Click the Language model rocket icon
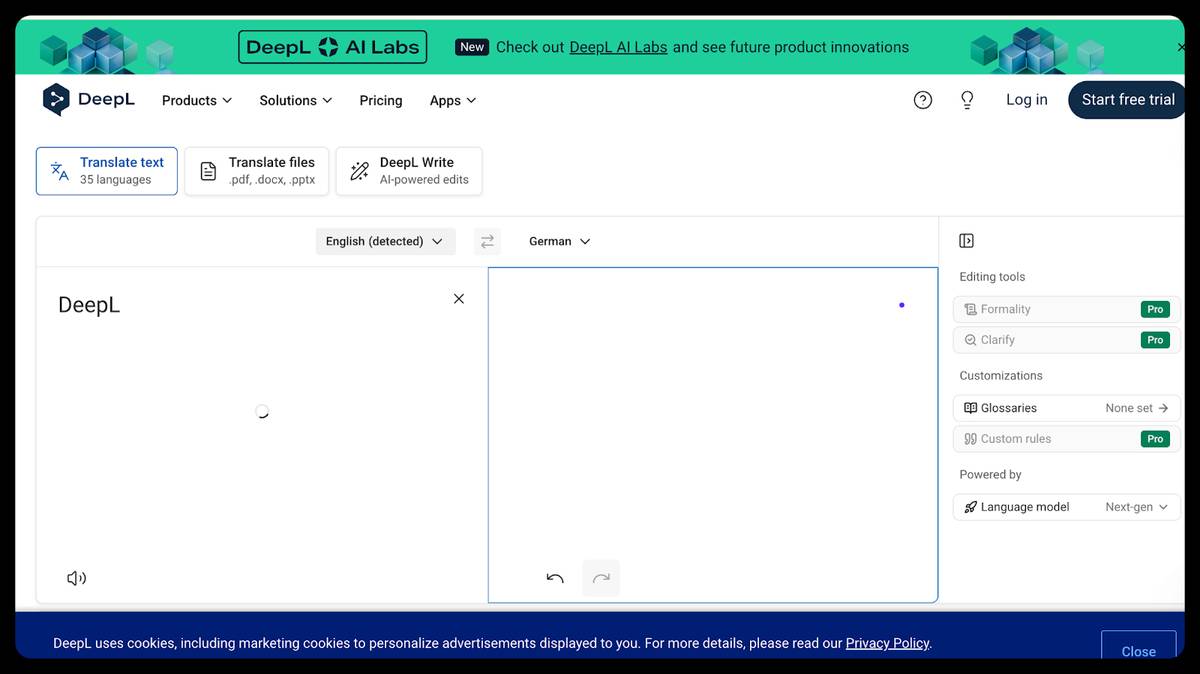 (x=970, y=507)
